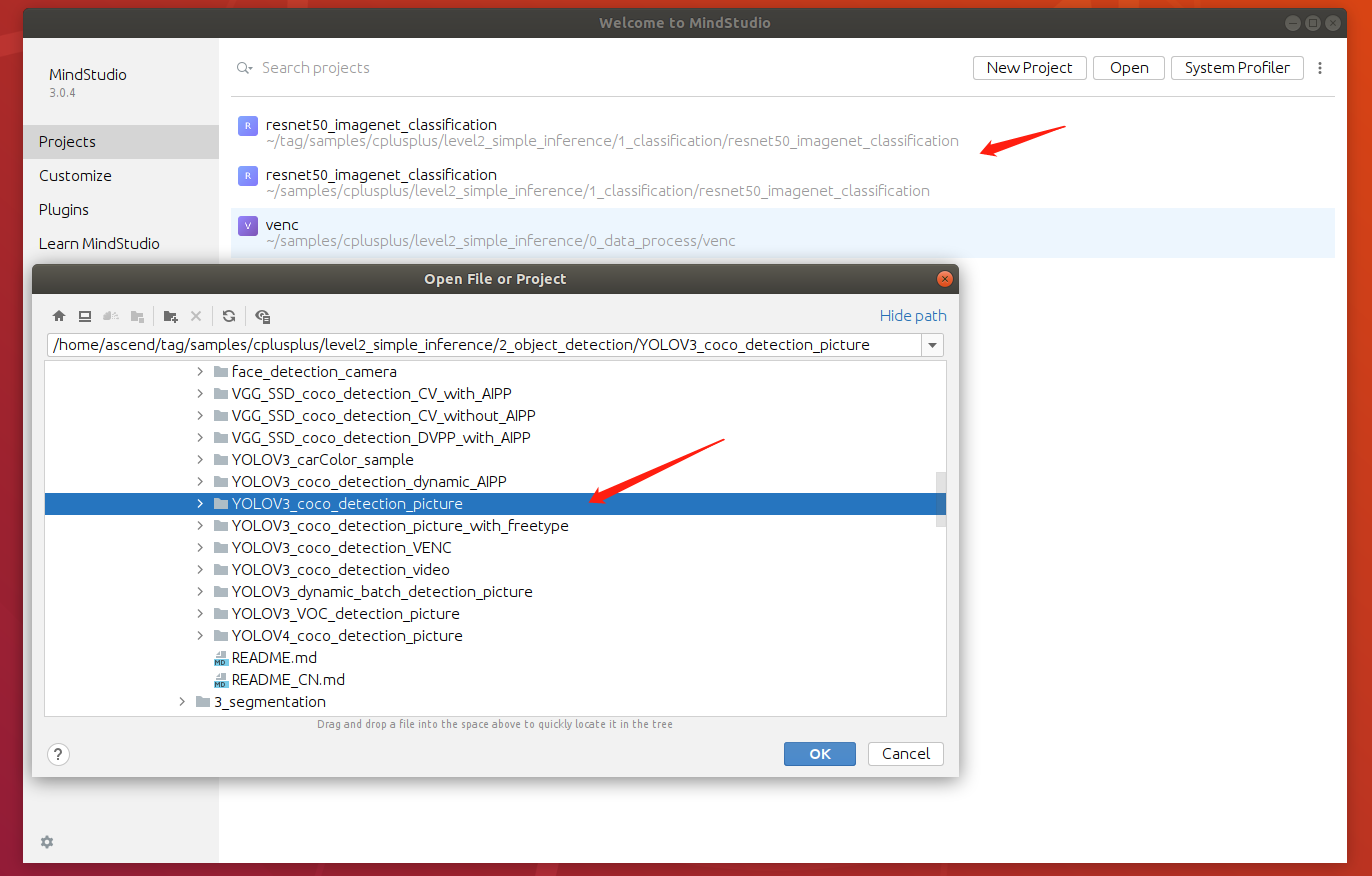The height and width of the screenshot is (876, 1372).
Task: Expand VGG_SSD_coco_detection_DVPP_with_AIPP folder
Action: [x=201, y=438]
